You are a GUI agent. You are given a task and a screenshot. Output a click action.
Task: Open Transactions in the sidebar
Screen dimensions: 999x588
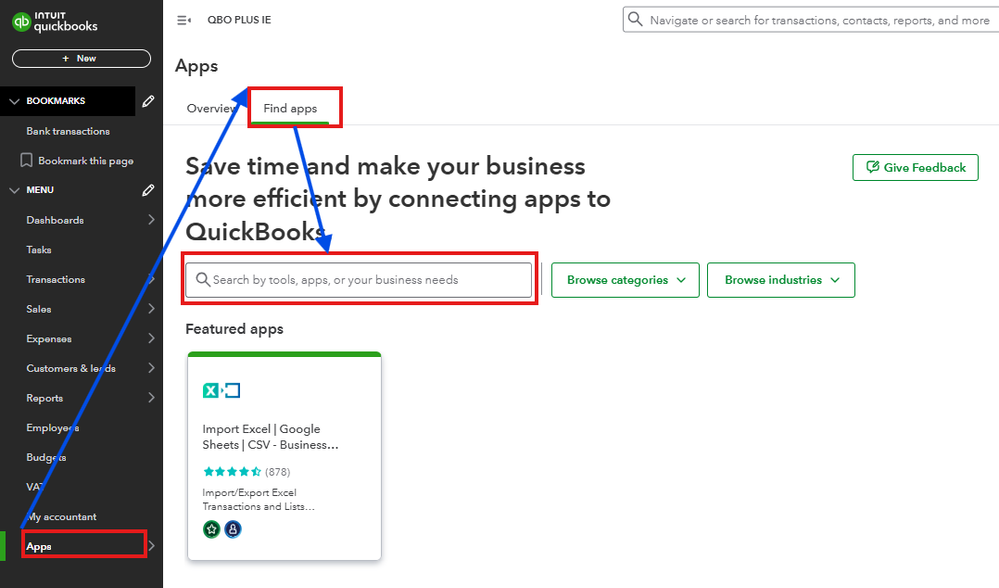tap(55, 280)
